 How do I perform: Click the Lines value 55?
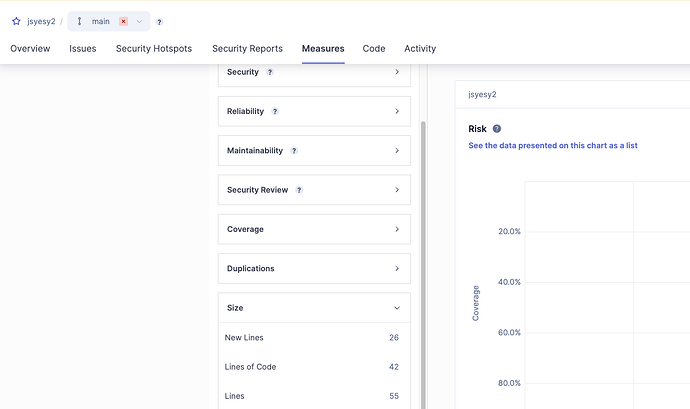point(394,396)
